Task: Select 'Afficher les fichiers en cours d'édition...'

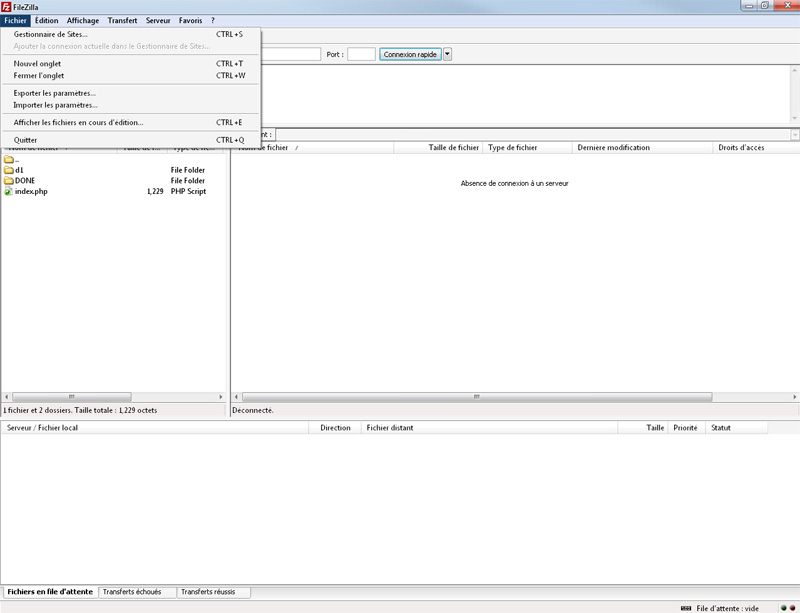Action: (130, 122)
